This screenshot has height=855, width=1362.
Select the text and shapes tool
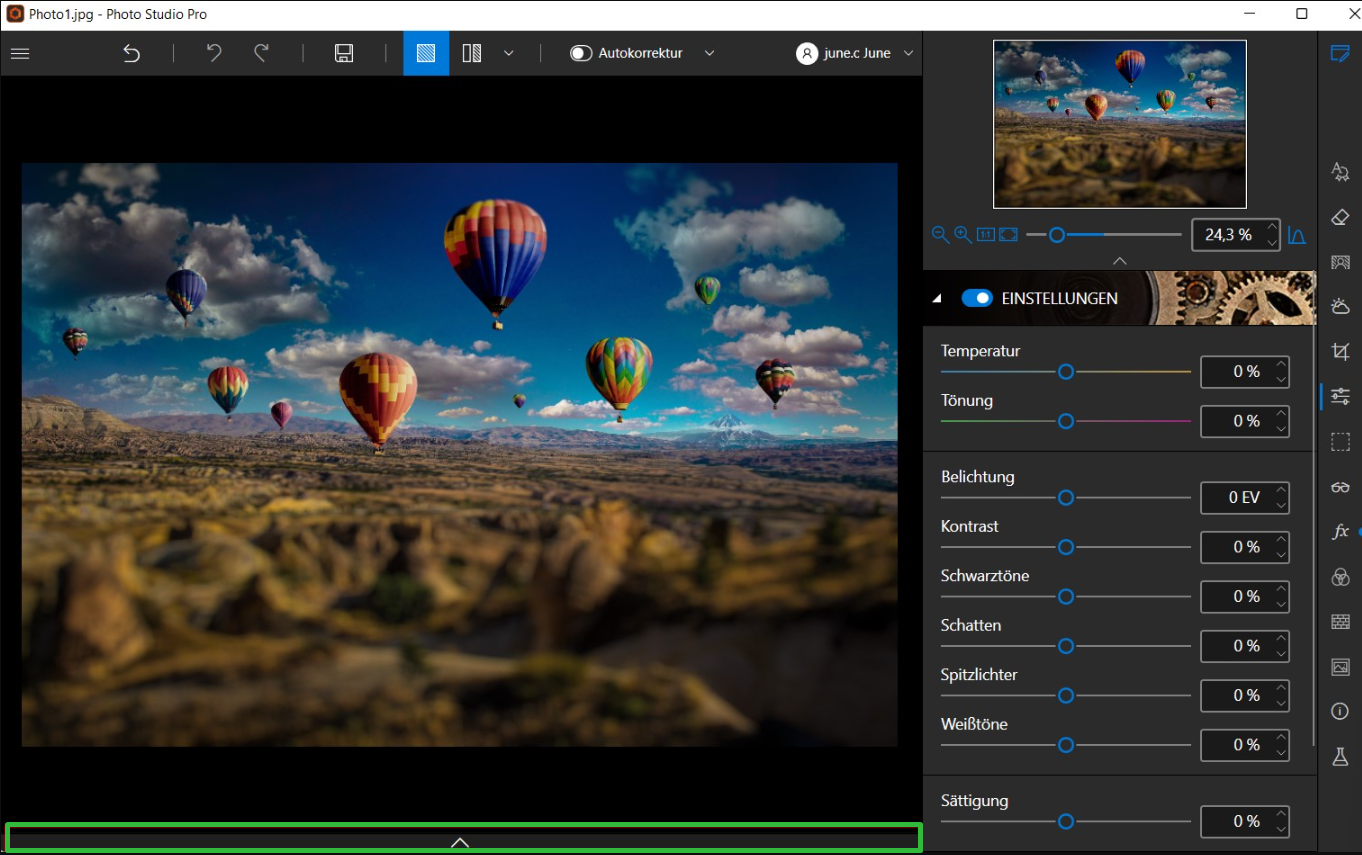point(1340,173)
